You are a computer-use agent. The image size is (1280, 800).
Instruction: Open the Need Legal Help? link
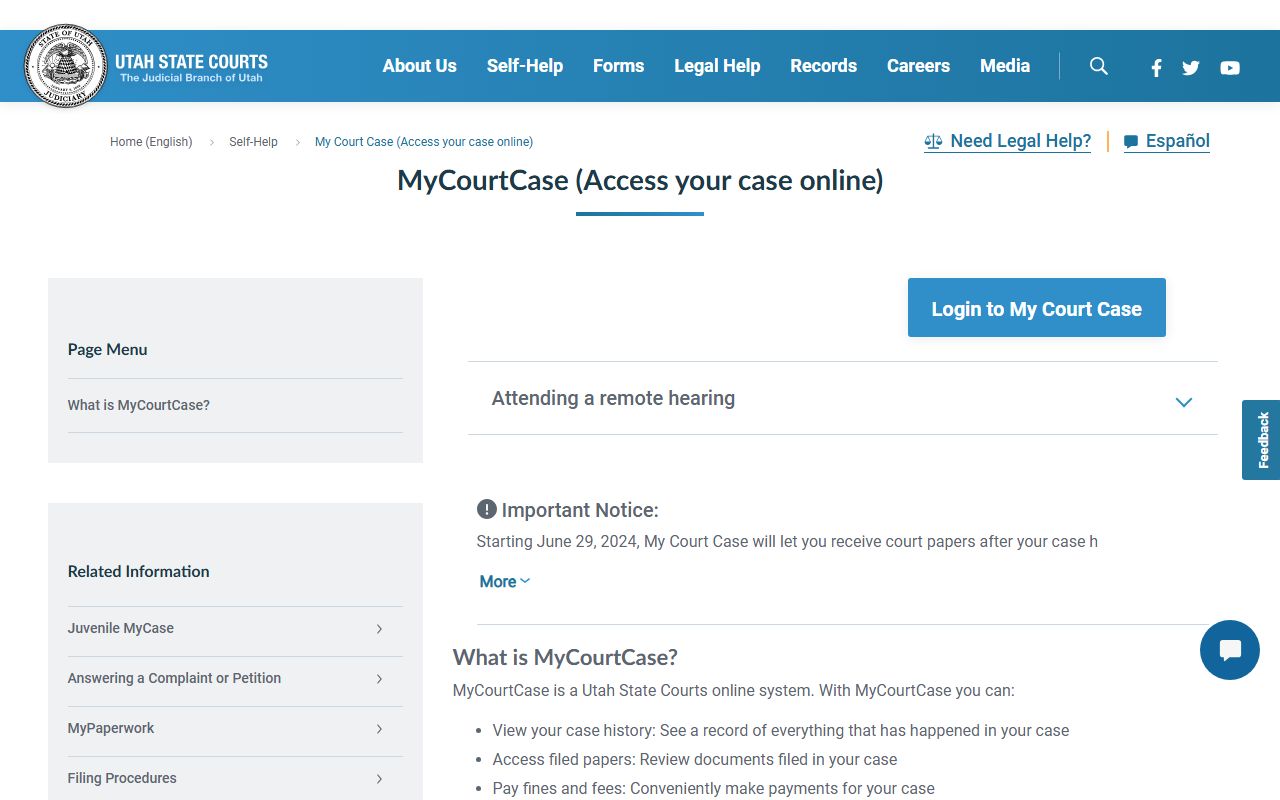pos(1008,141)
